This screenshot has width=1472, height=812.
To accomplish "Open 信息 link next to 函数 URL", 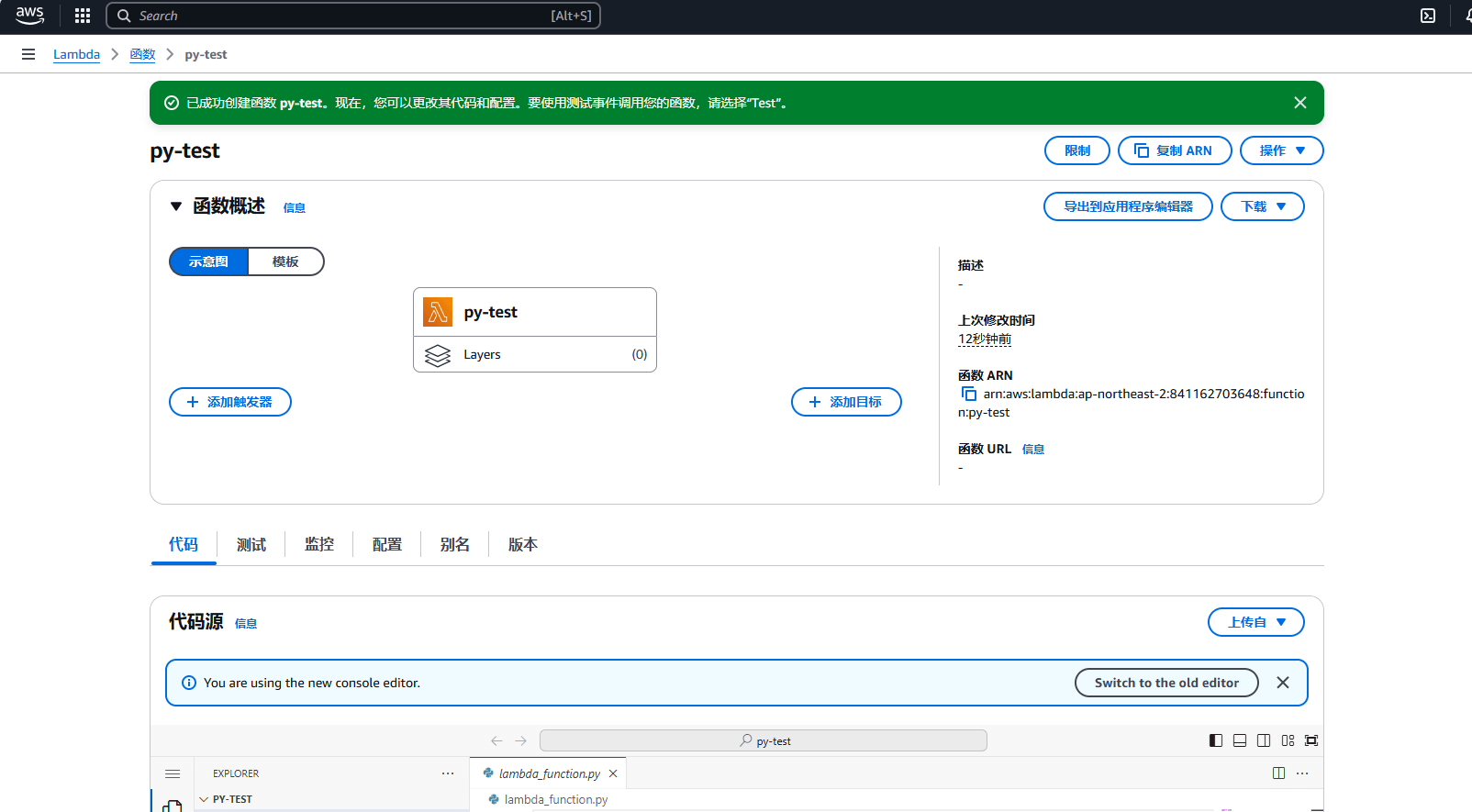I will tap(1033, 450).
